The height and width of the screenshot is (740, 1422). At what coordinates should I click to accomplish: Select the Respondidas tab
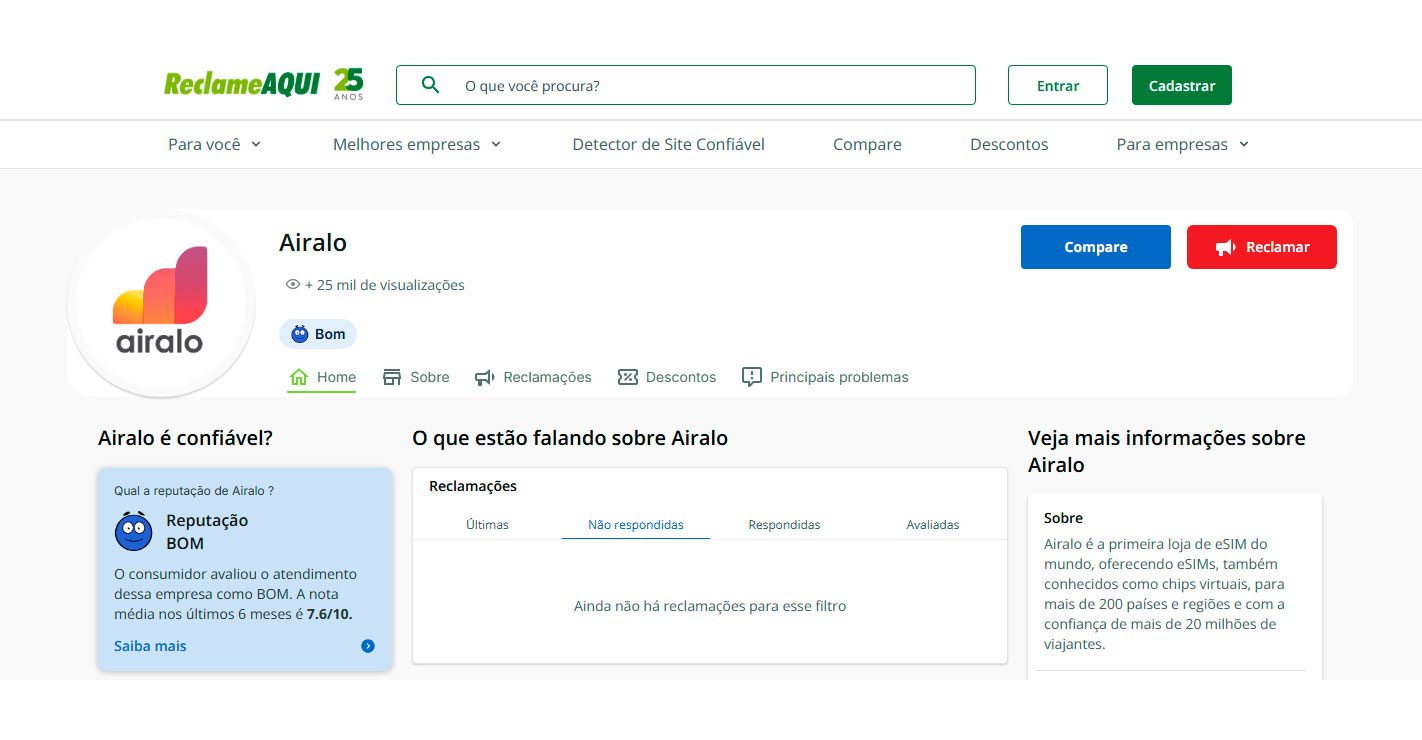(x=784, y=524)
